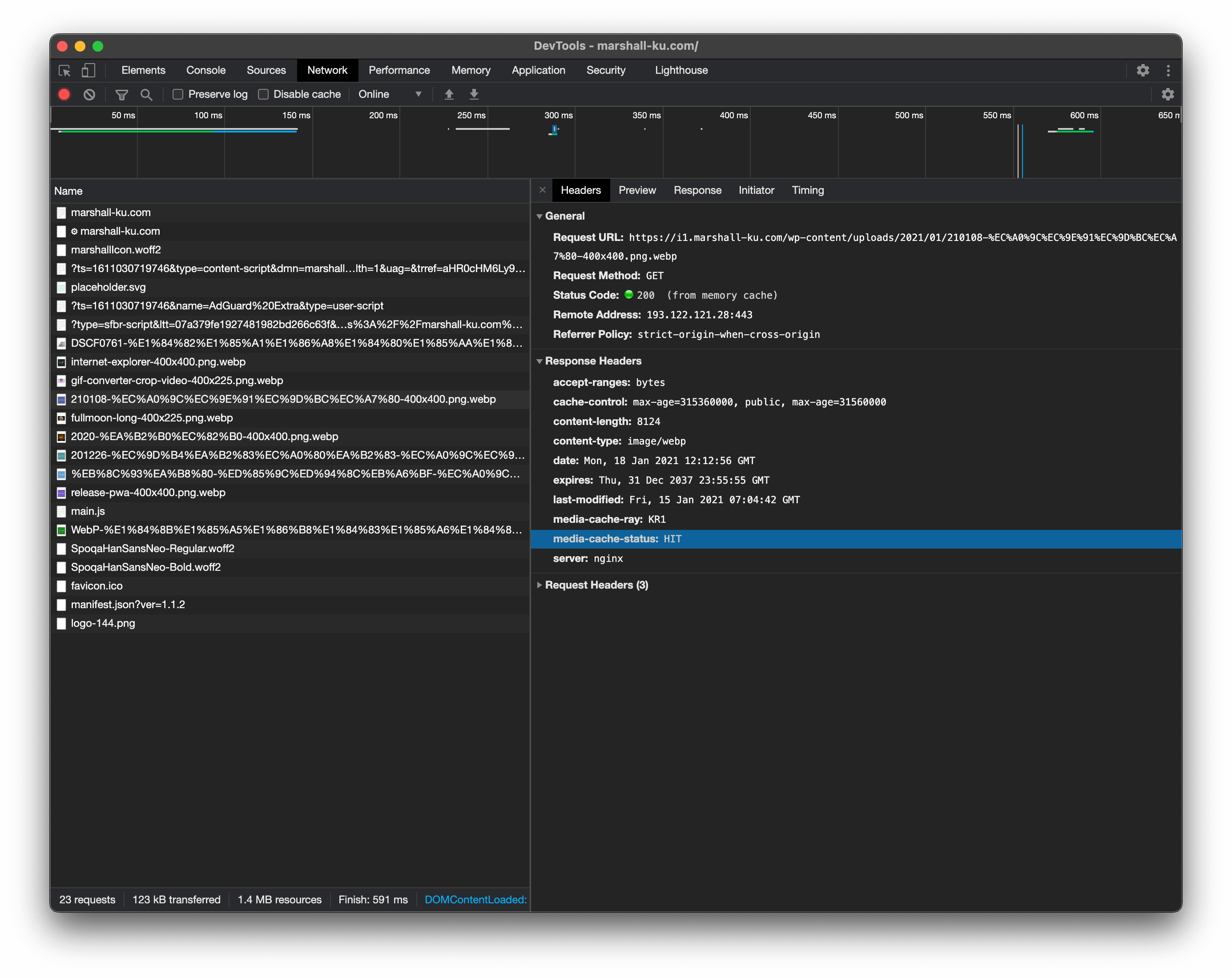Screen dimensions: 1232x978
Task: Clear the network log
Action: pyautogui.click(x=89, y=94)
